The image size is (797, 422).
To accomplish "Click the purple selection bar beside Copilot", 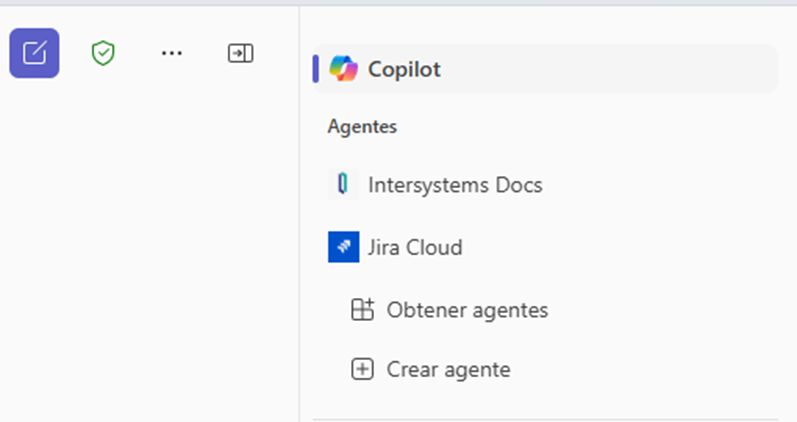I will click(x=316, y=69).
